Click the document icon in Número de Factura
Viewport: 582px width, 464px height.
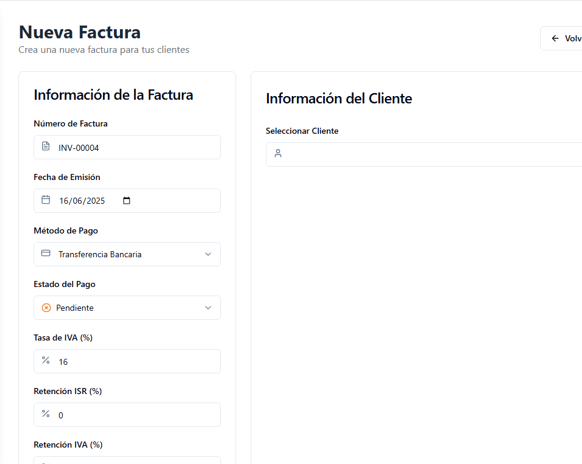pos(46,146)
